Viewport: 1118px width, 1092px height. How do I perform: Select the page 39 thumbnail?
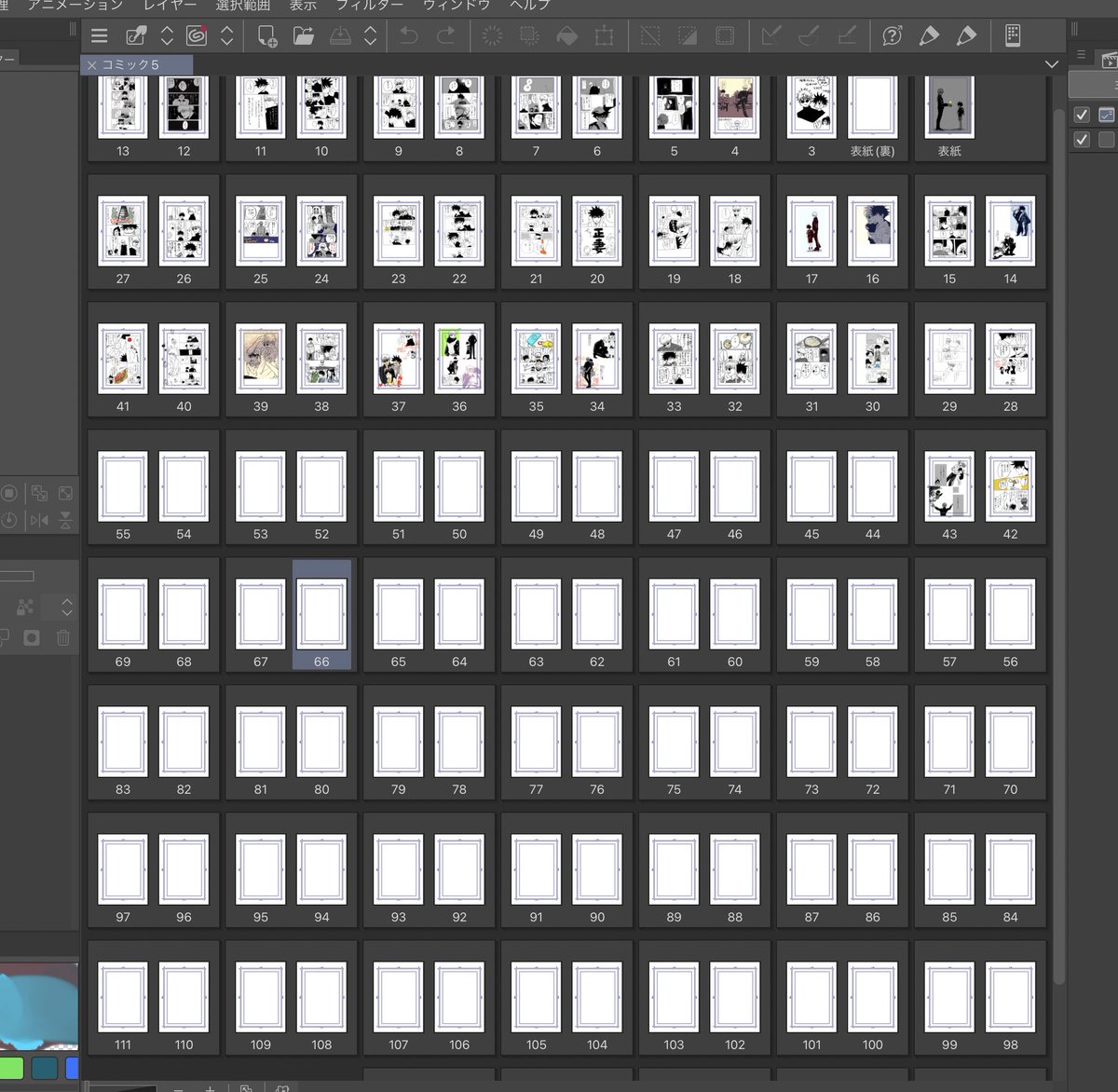pyautogui.click(x=261, y=359)
